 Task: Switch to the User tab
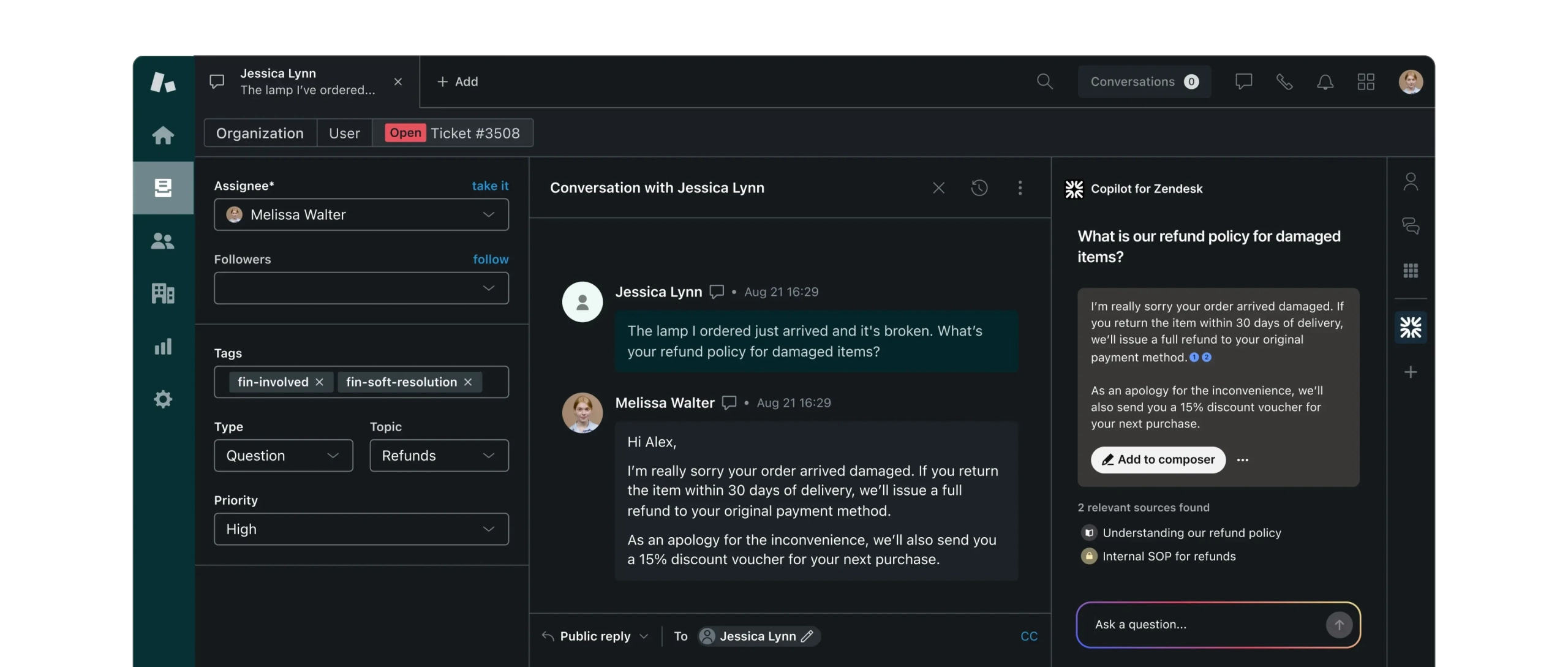pos(344,133)
